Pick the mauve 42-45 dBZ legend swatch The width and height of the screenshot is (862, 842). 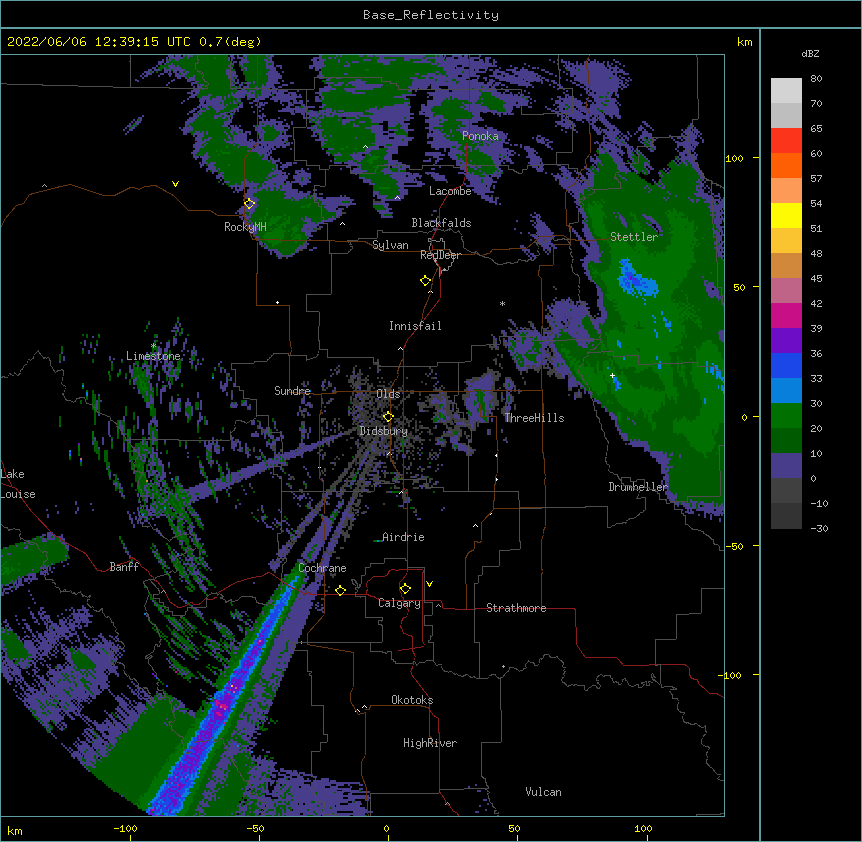click(786, 290)
